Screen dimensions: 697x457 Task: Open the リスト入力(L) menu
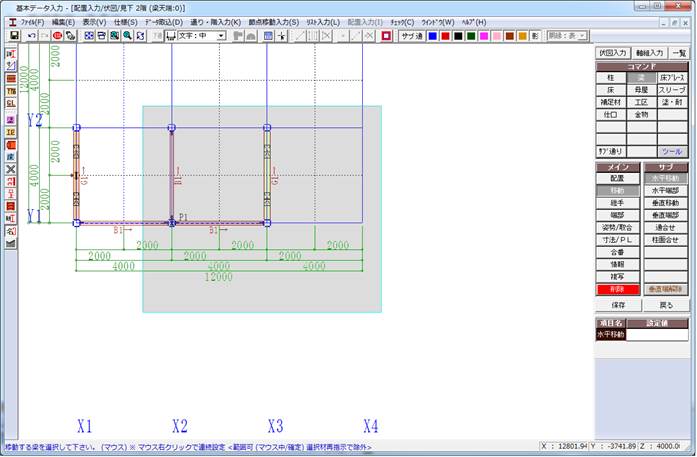323,22
